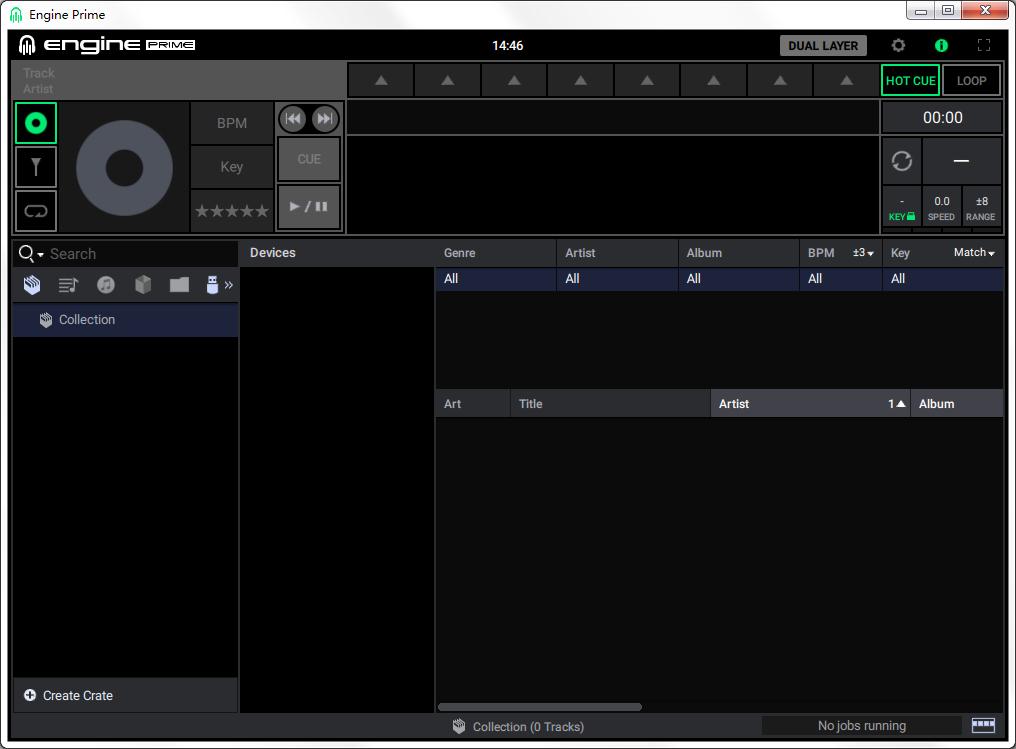Viewport: 1016px width, 749px height.
Task: Open the iTunes library music-note icon
Action: coord(106,286)
